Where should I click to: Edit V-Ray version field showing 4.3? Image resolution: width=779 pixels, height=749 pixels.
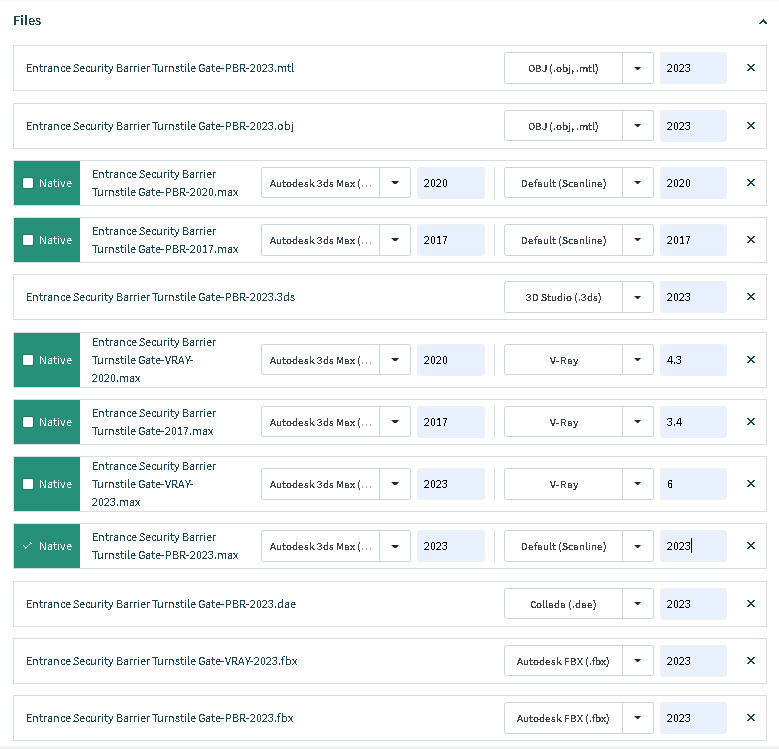(692, 360)
